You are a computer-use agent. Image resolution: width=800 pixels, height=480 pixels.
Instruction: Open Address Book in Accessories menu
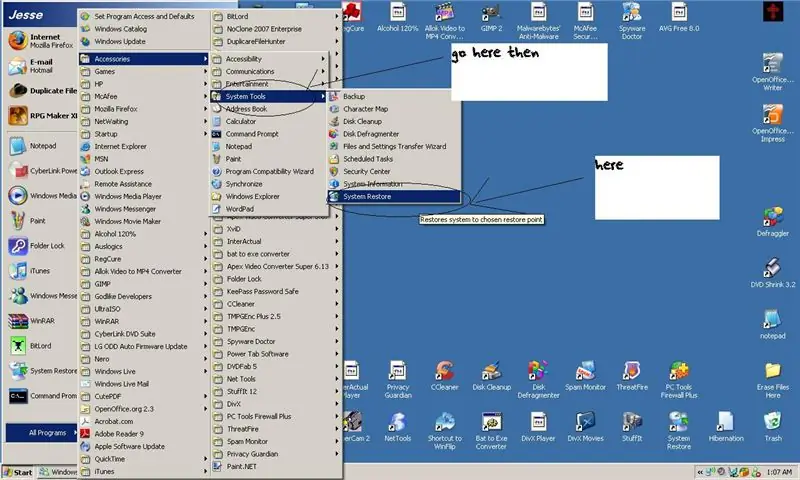(x=268, y=109)
